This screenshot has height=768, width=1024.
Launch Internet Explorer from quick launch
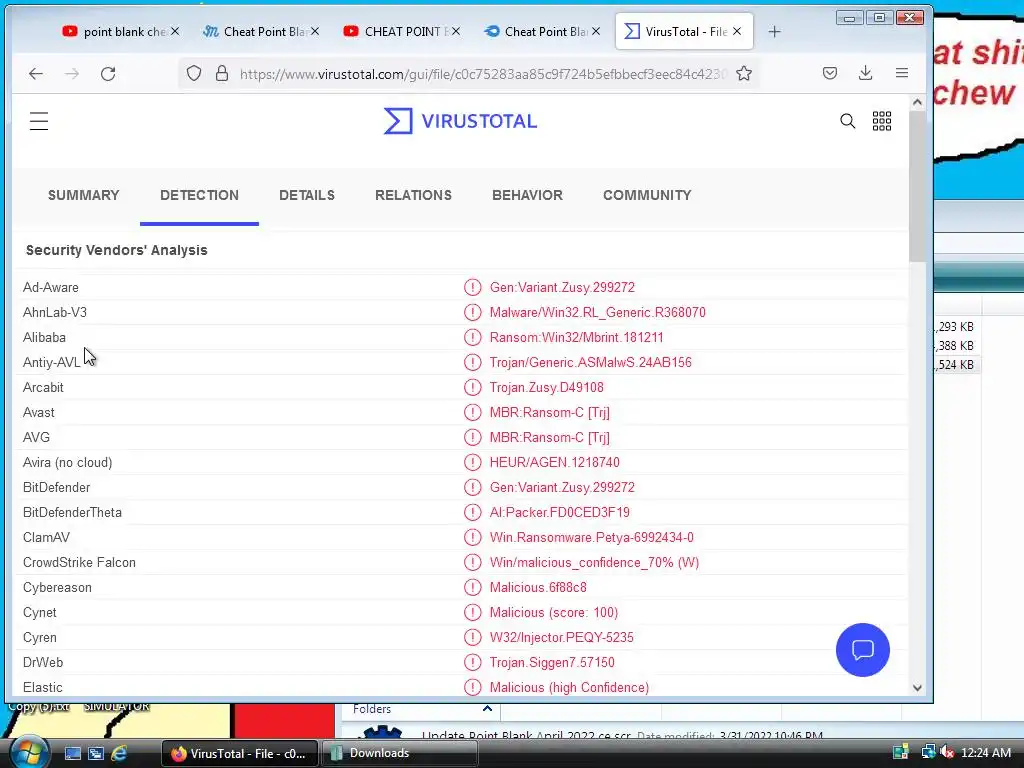[x=119, y=753]
